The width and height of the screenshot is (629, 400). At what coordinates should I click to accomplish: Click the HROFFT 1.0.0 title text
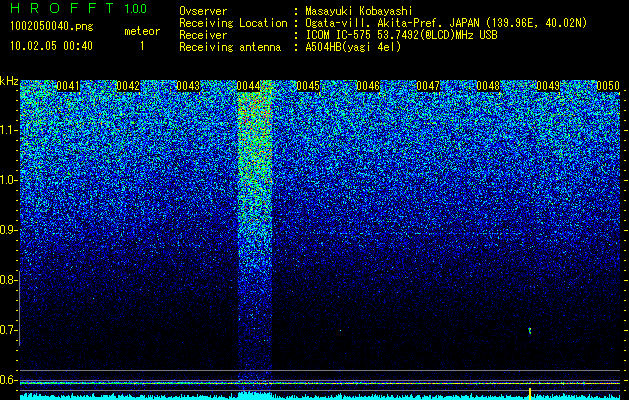coord(79,8)
